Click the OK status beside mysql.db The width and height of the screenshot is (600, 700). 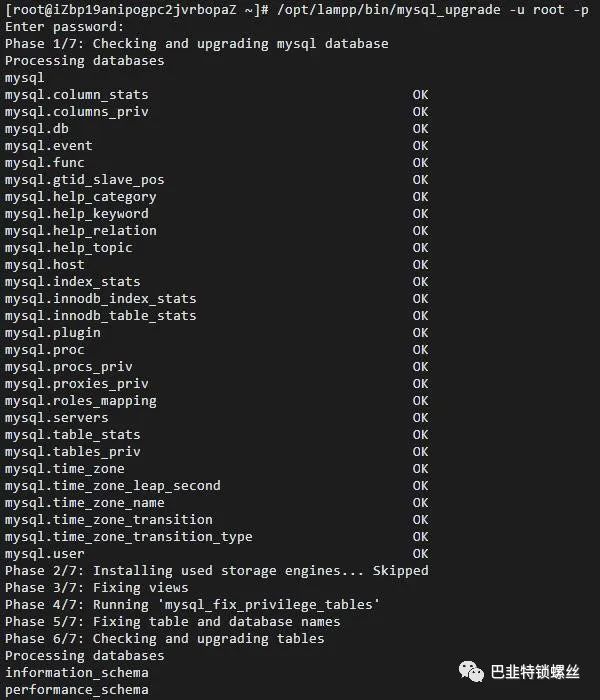(420, 129)
